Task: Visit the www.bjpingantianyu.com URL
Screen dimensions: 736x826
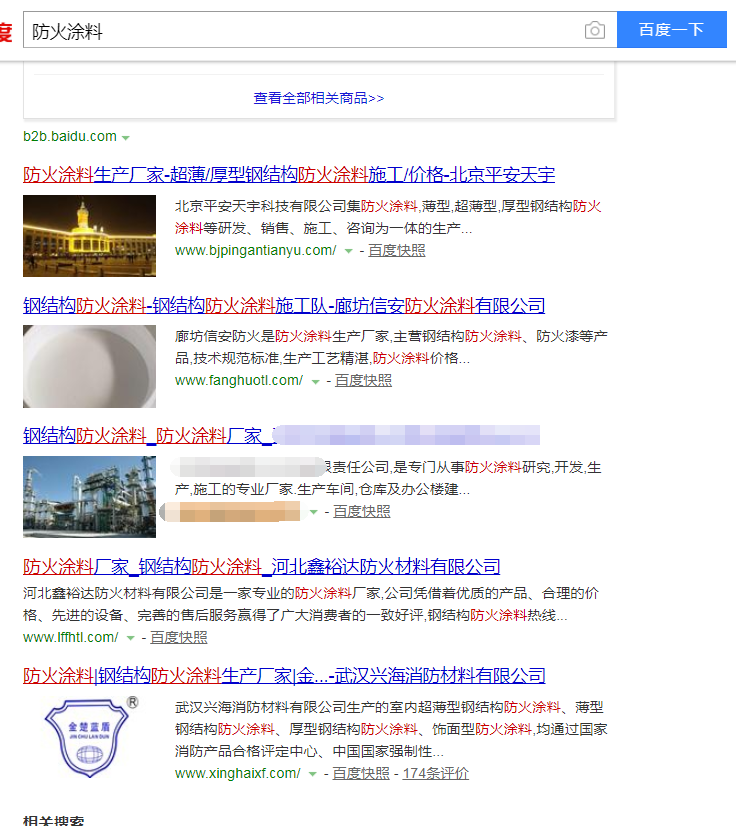Action: click(x=256, y=250)
